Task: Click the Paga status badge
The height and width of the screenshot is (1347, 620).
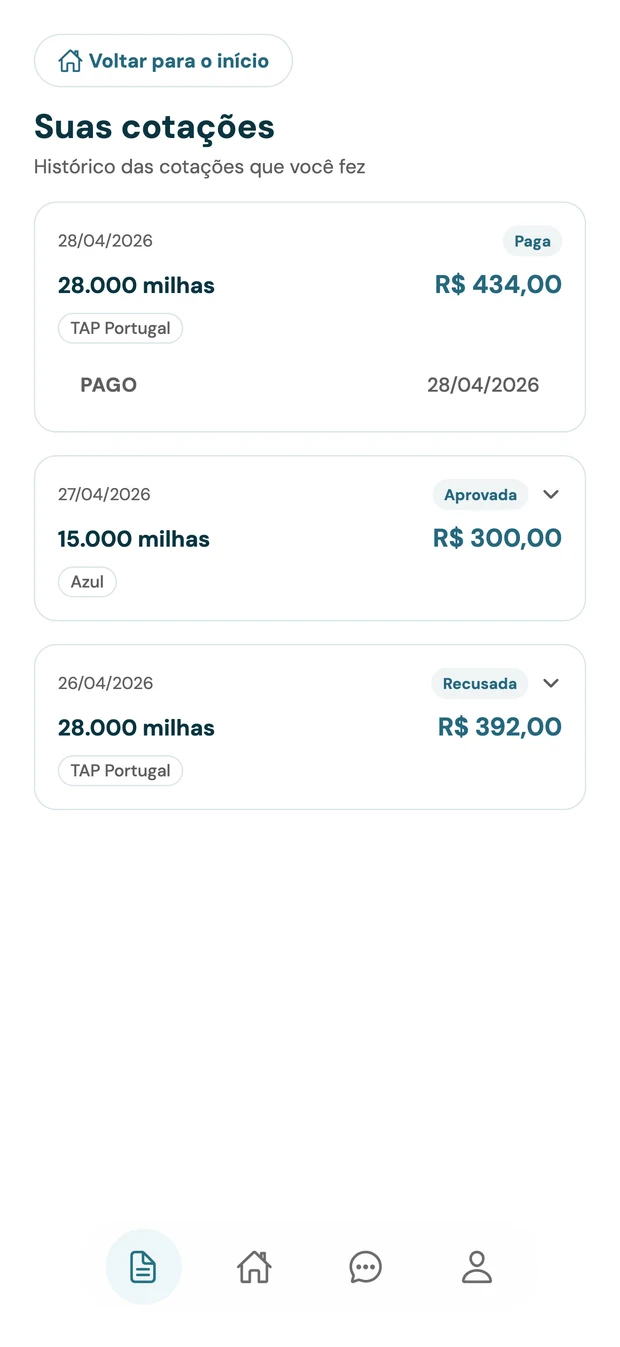Action: pyautogui.click(x=532, y=241)
